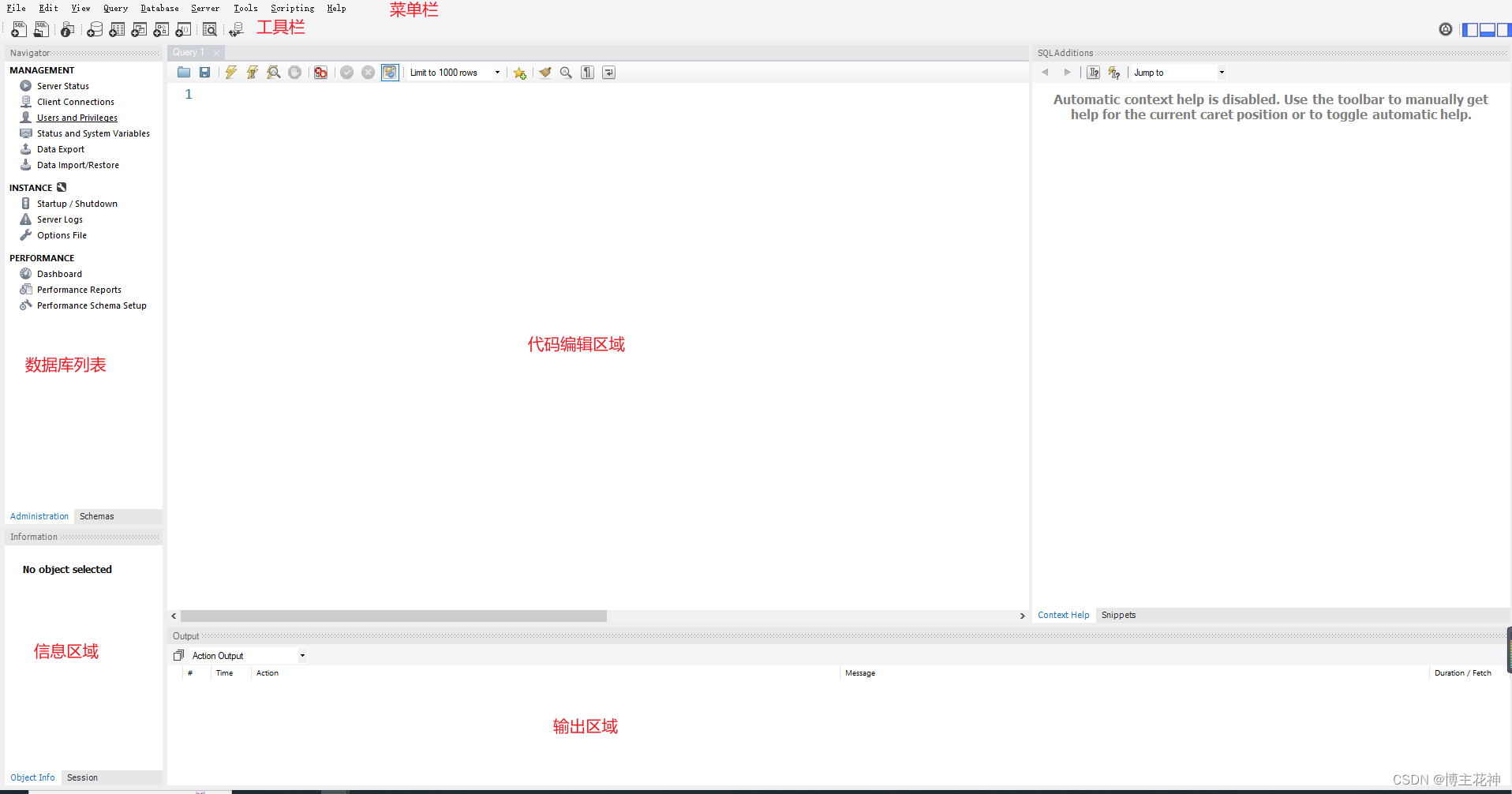Open Performance Reports
Image resolution: width=1512 pixels, height=794 pixels.
tap(79, 290)
